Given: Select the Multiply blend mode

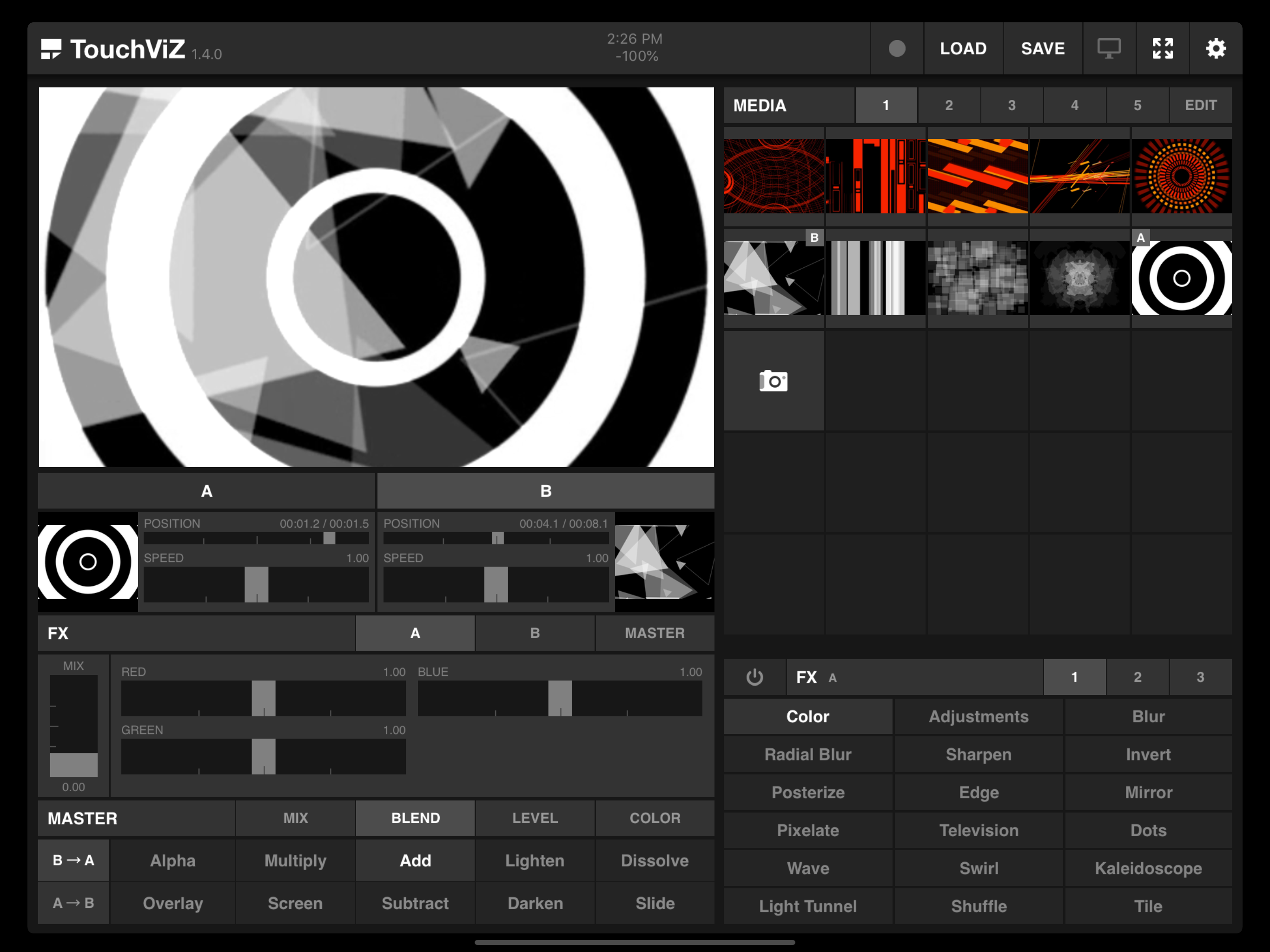Looking at the screenshot, I should point(295,860).
